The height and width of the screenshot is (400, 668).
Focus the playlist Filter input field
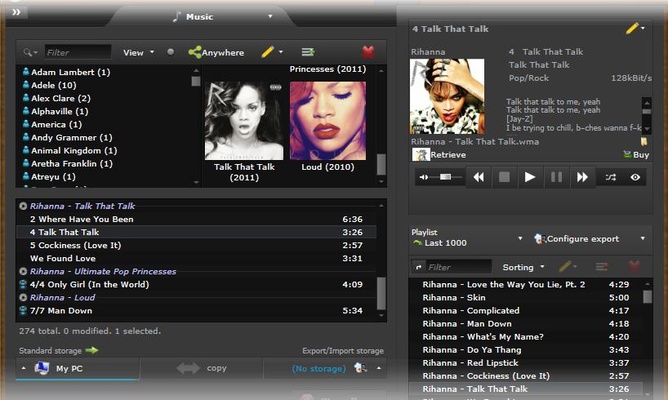(459, 267)
